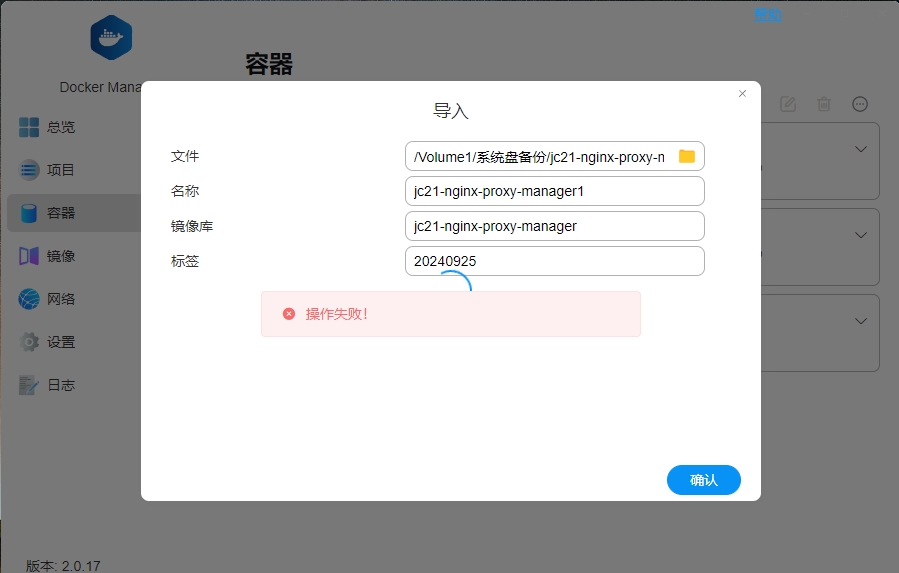Click the 设置 gear icon
The width and height of the screenshot is (899, 573).
click(29, 342)
